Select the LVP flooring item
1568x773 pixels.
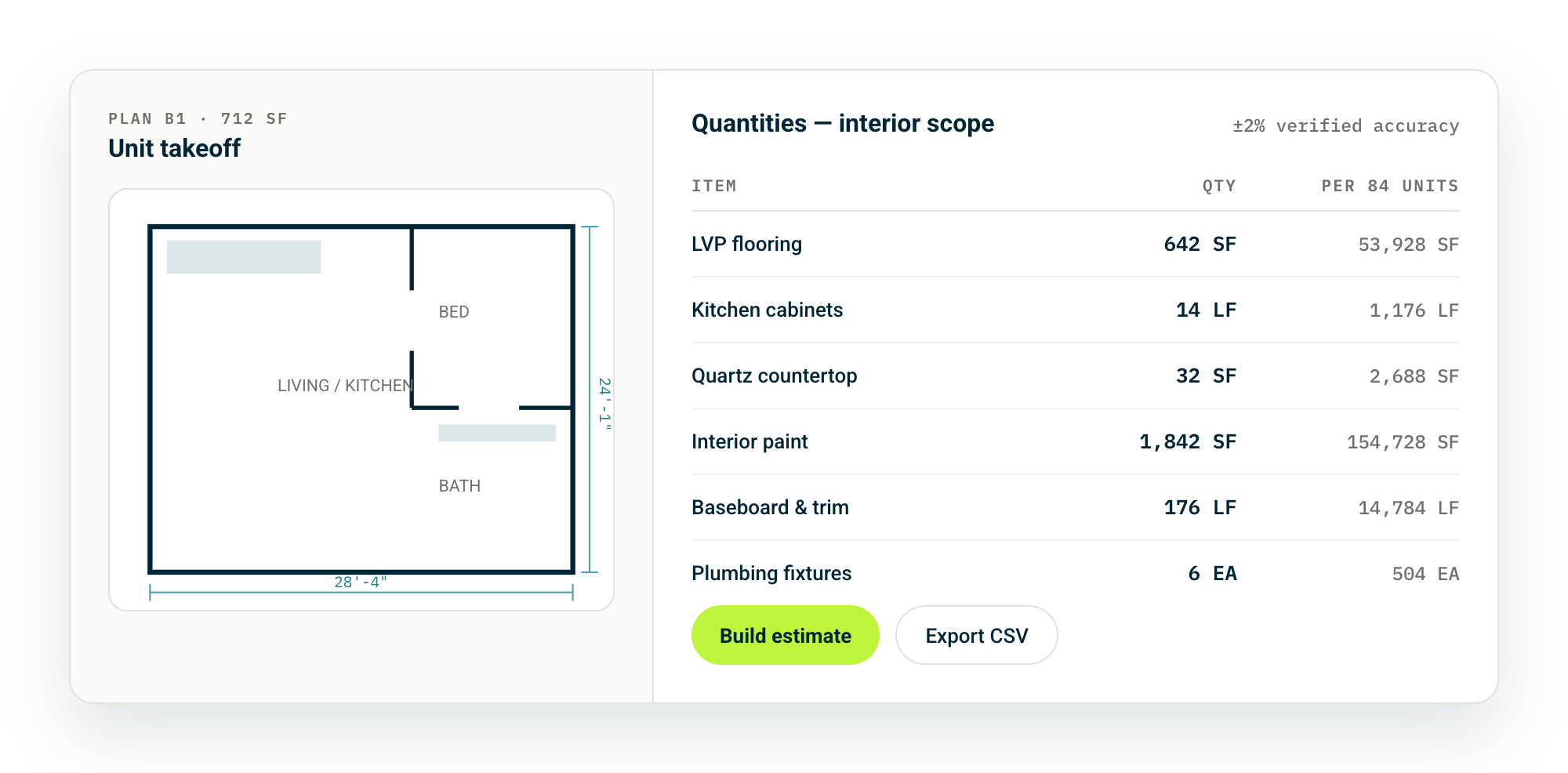[x=746, y=244]
